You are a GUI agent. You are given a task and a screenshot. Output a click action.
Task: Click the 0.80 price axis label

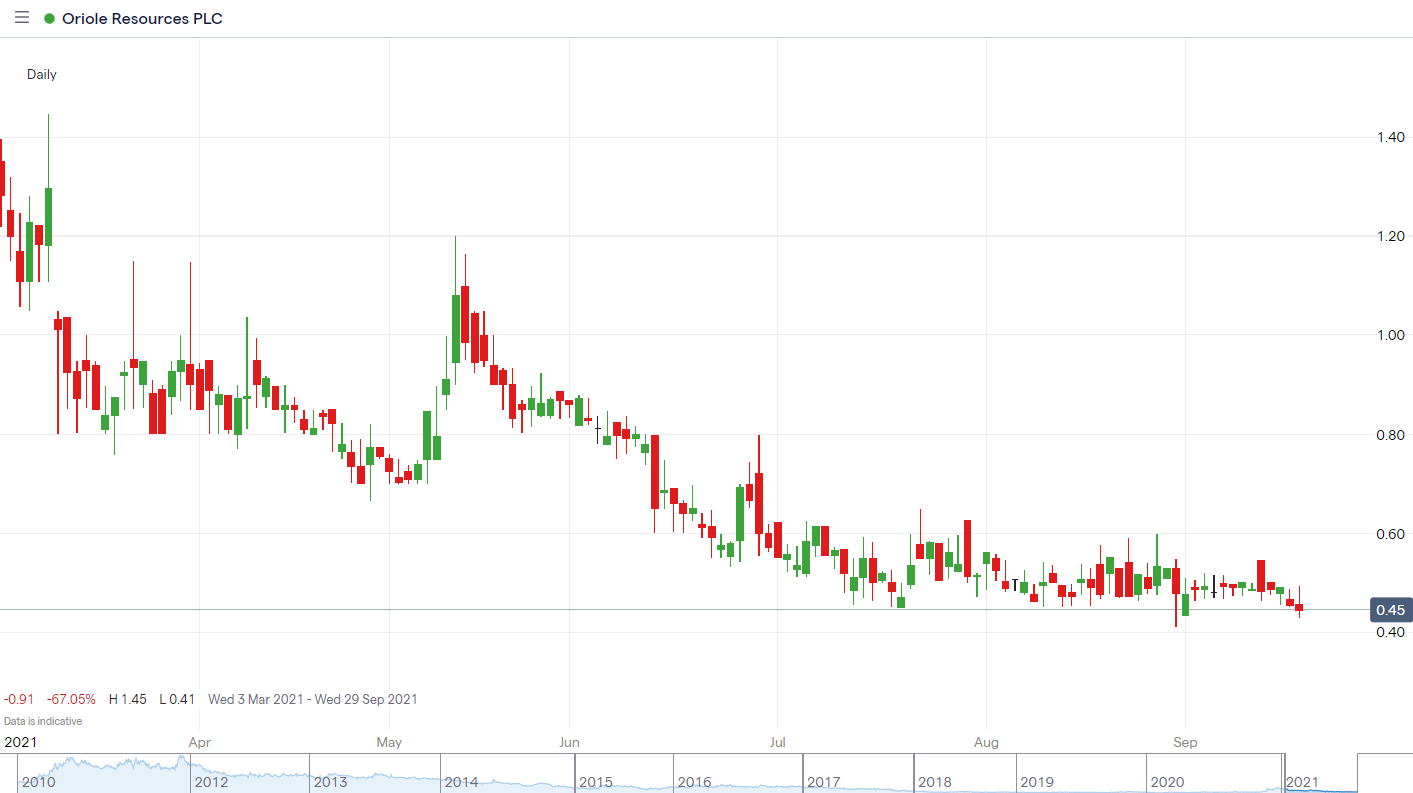point(1391,435)
